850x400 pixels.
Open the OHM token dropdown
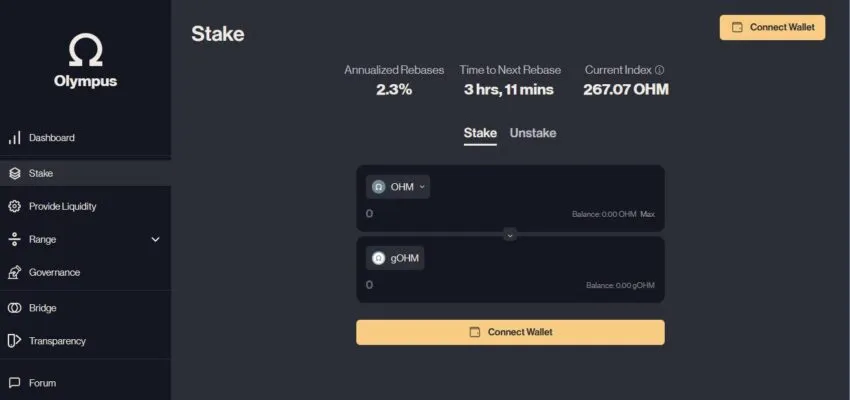[398, 187]
